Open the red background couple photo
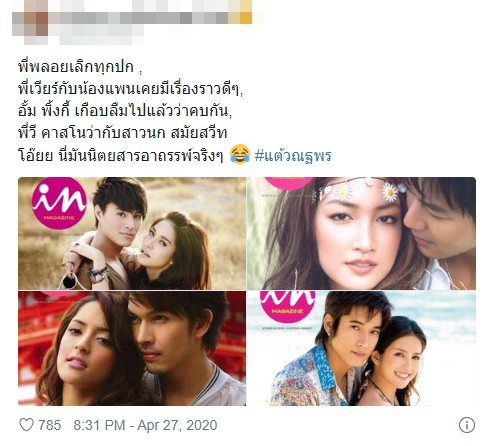The image size is (491, 446). 132,348
